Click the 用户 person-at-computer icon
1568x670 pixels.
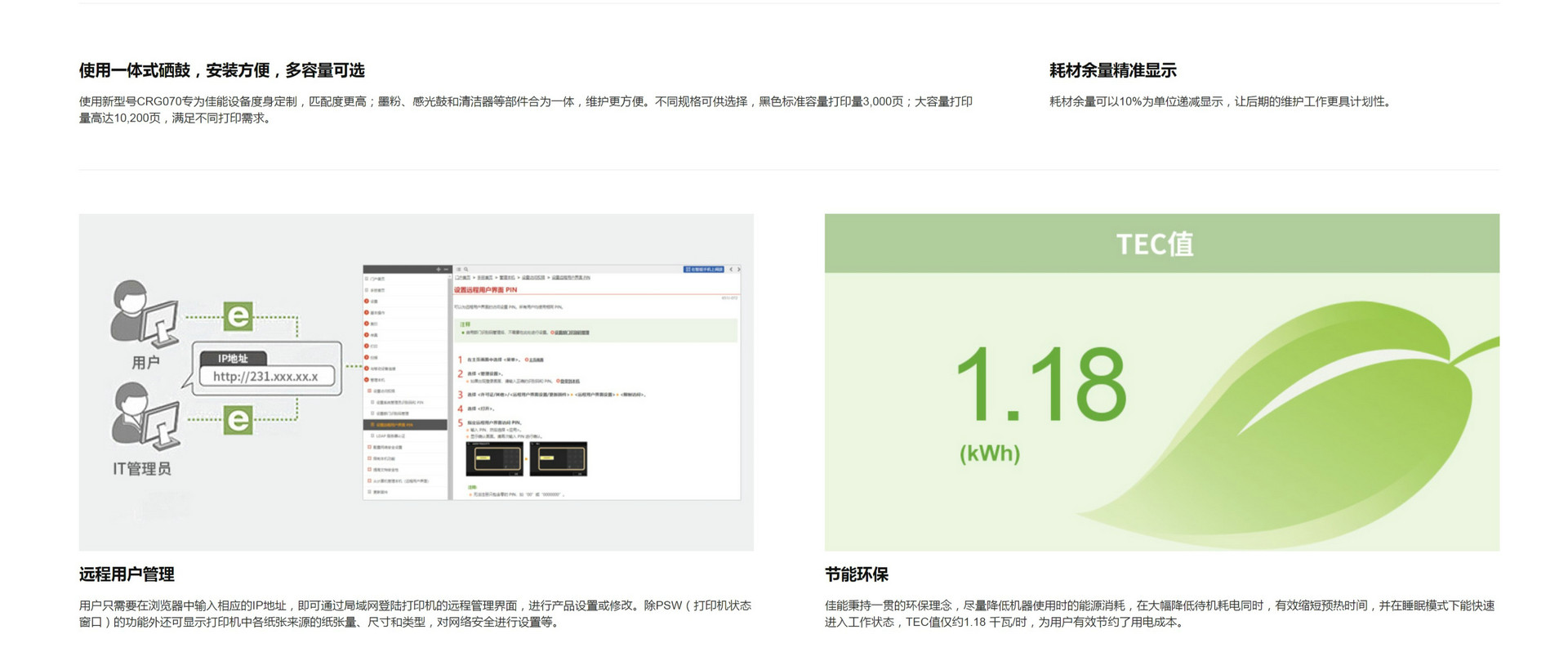pyautogui.click(x=144, y=314)
